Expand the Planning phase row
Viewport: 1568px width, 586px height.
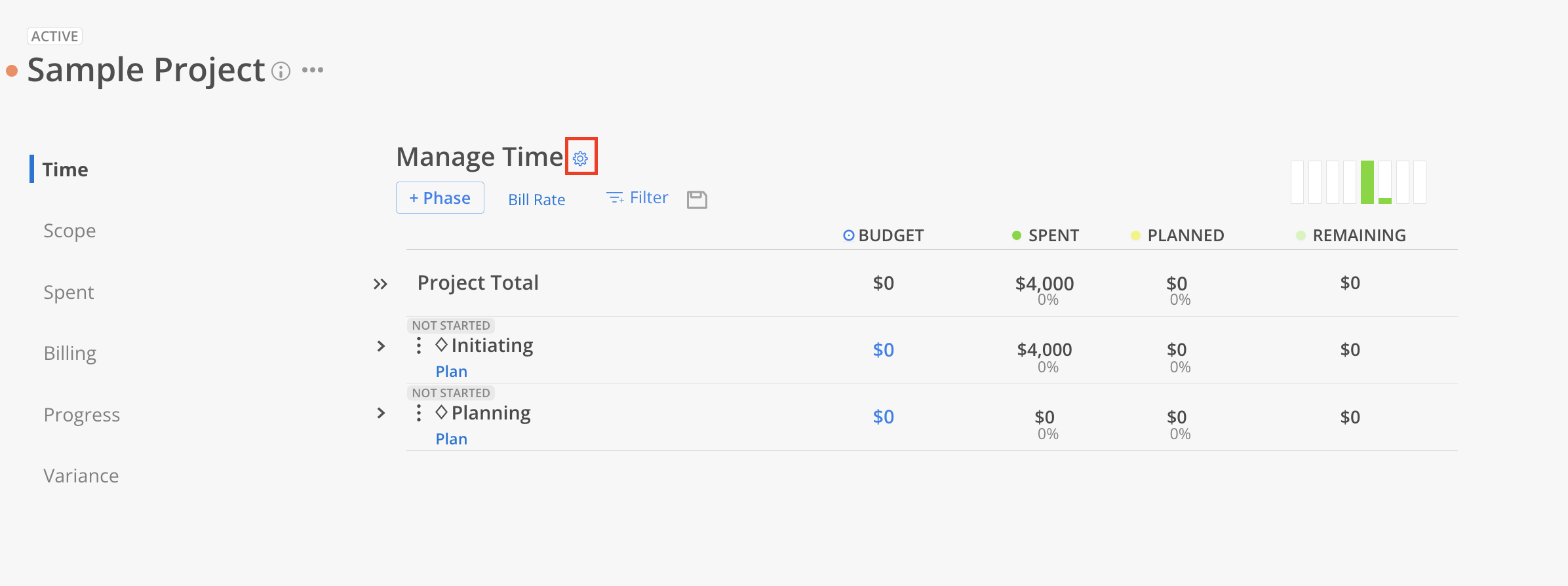pos(381,413)
